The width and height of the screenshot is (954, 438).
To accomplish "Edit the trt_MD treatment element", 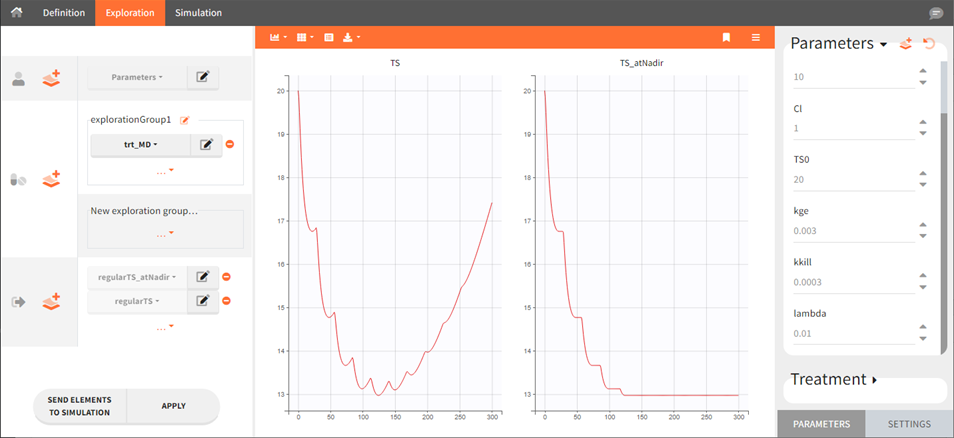I will tap(205, 144).
